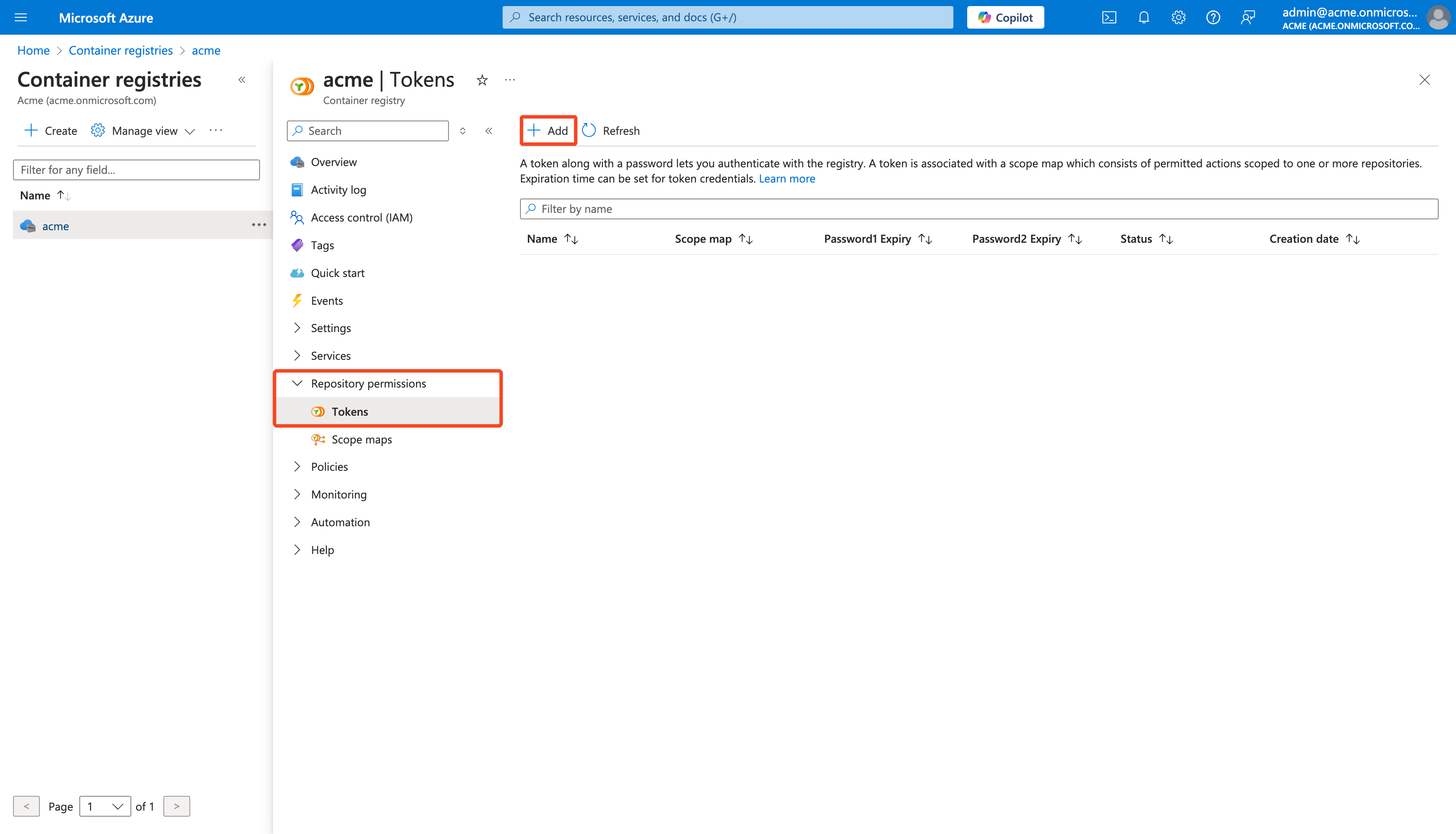The height and width of the screenshot is (834, 1456).
Task: Click Create in registries pane
Action: (x=51, y=130)
